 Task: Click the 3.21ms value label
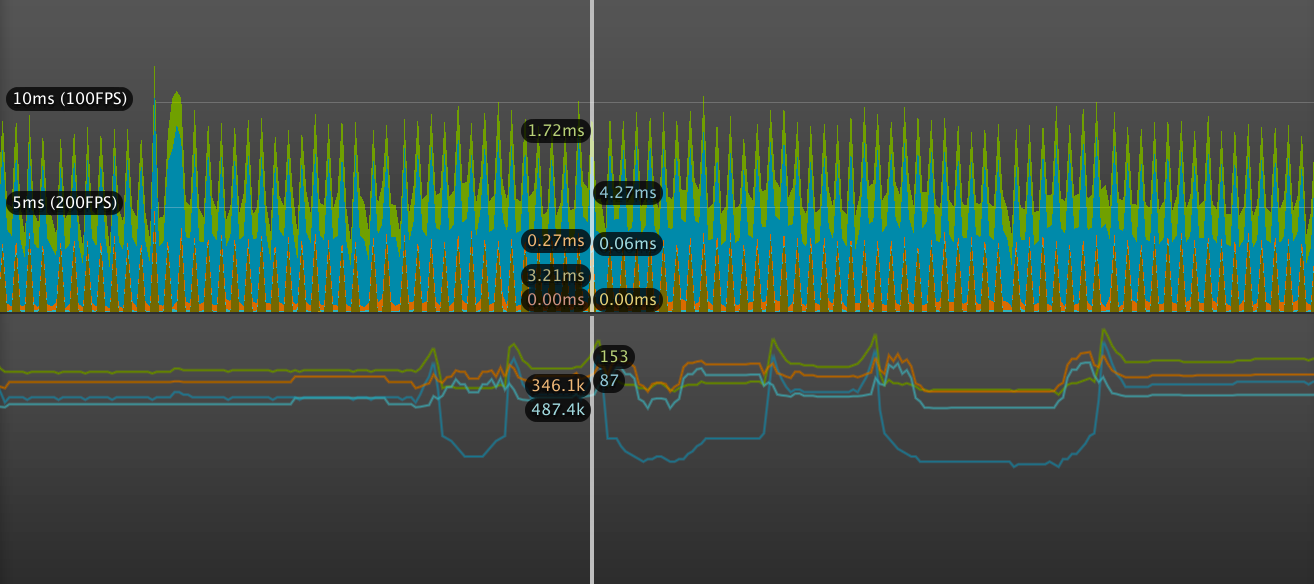556,275
